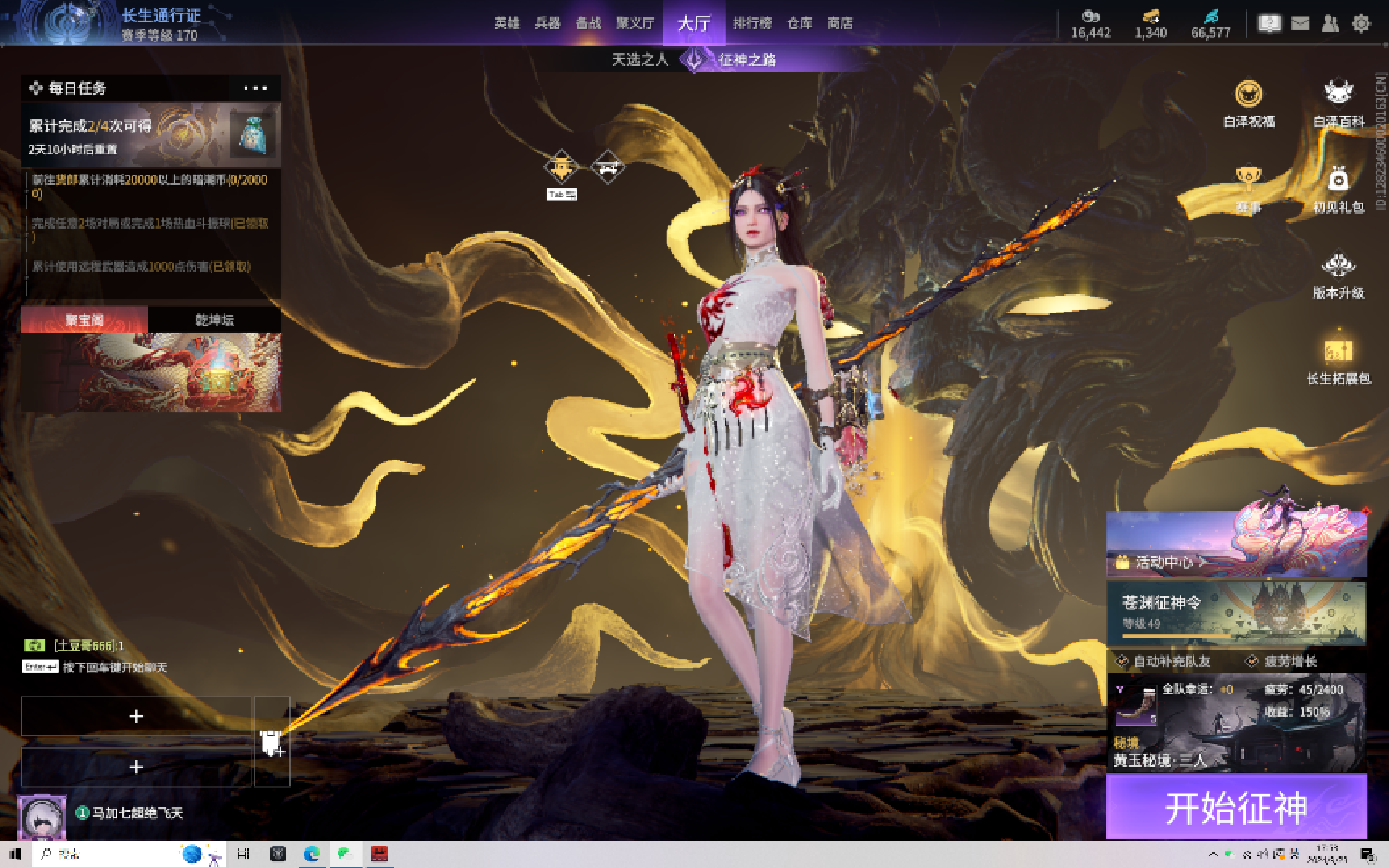Viewport: 1389px width, 868px height.
Task: Open the 商店 shop tab
Action: pyautogui.click(x=840, y=23)
